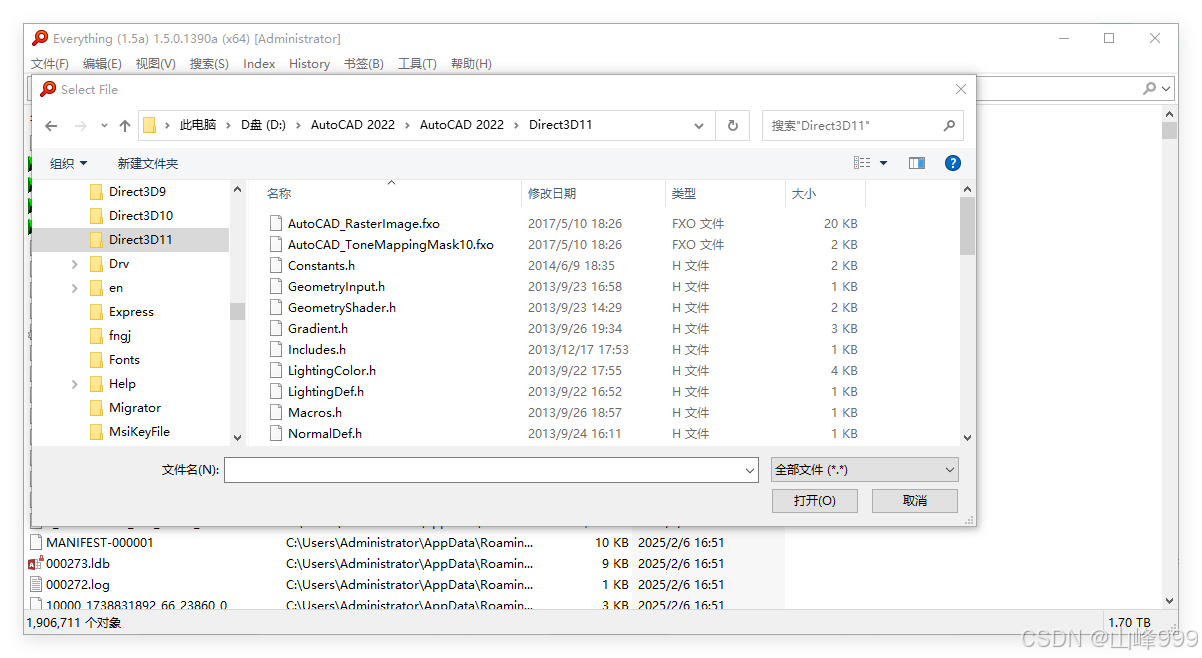Click the 打开(O) button

point(815,501)
